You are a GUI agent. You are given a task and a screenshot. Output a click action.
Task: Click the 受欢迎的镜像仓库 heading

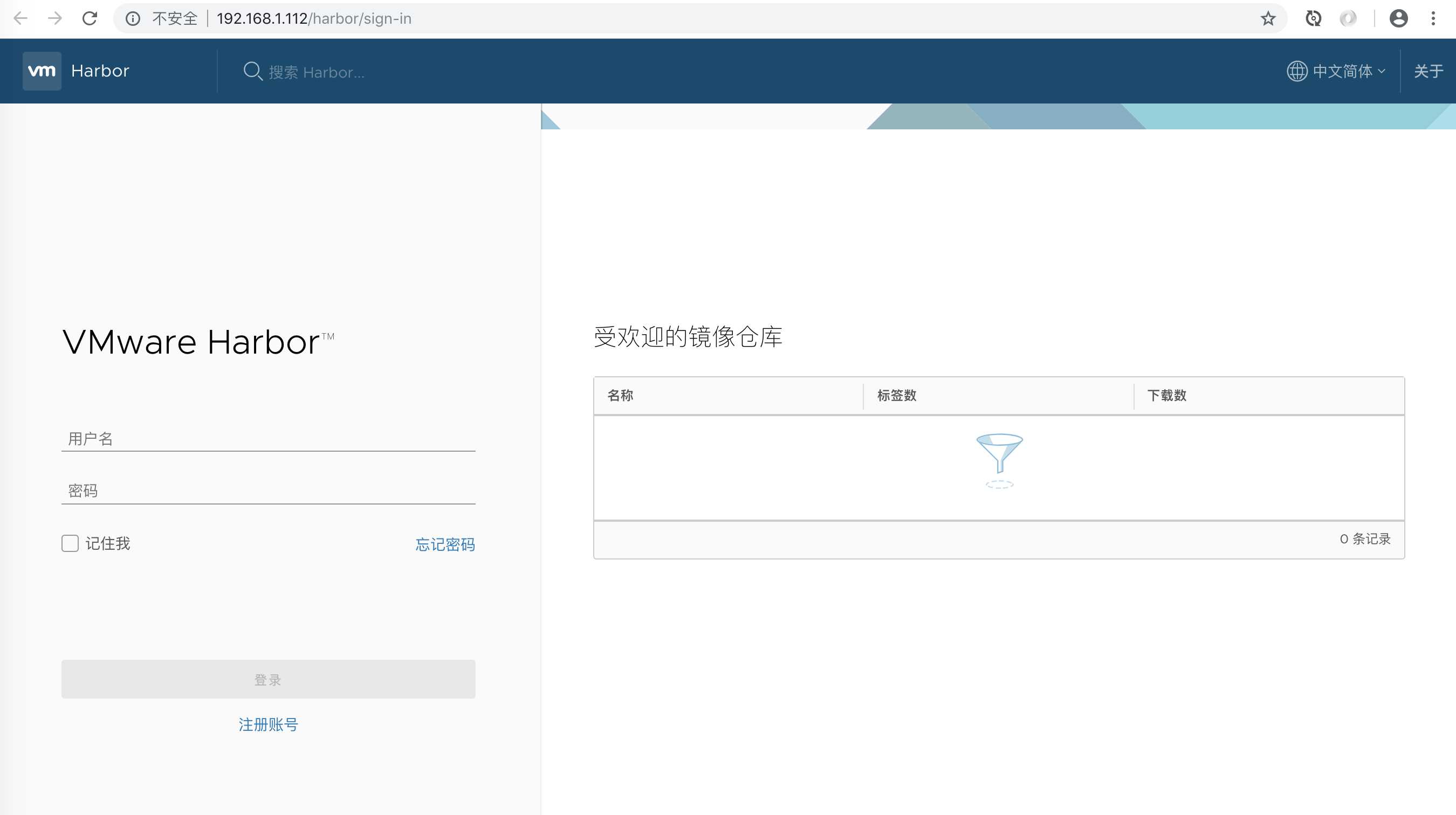click(689, 336)
